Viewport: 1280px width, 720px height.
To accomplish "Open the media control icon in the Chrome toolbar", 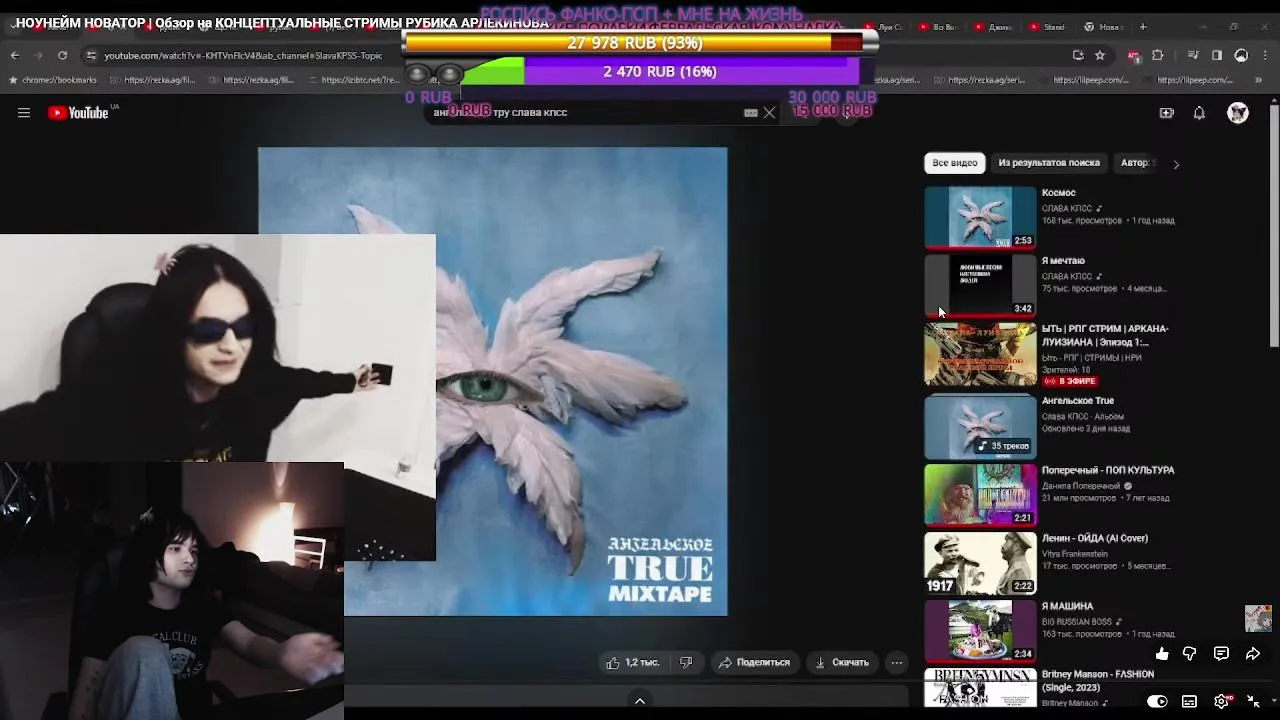I will coord(1193,55).
